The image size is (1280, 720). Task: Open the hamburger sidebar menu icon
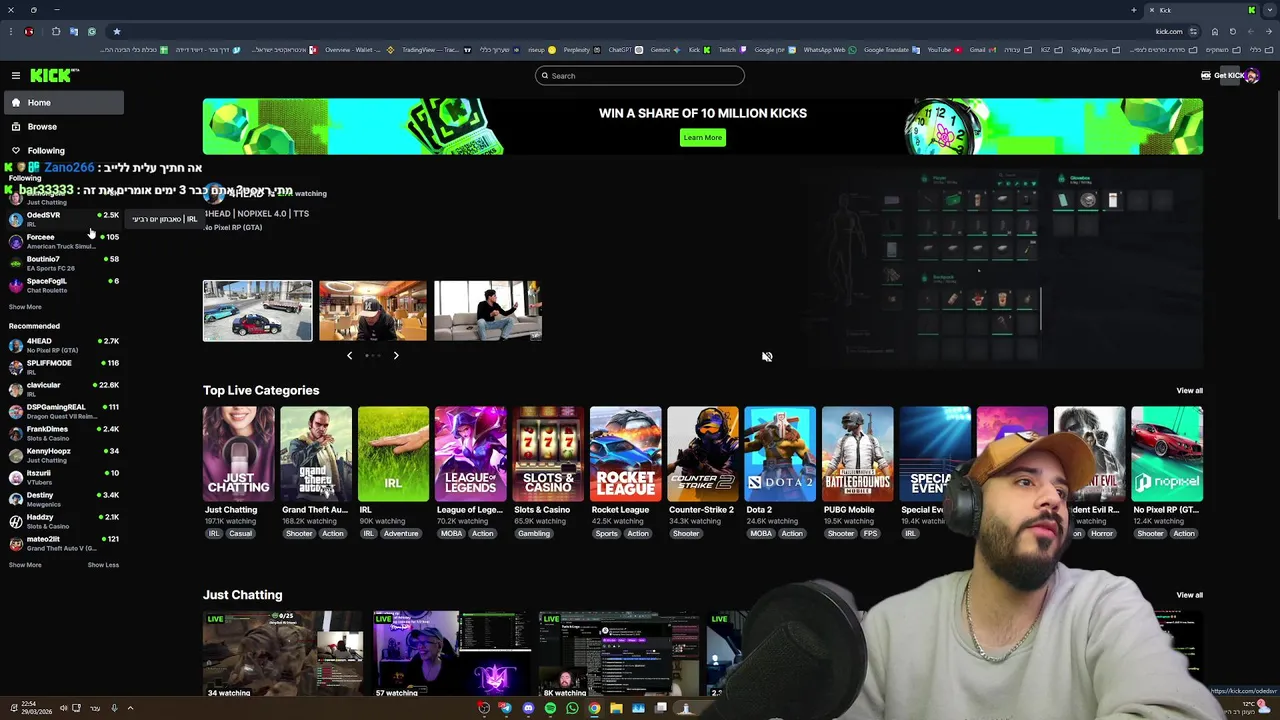16,76
